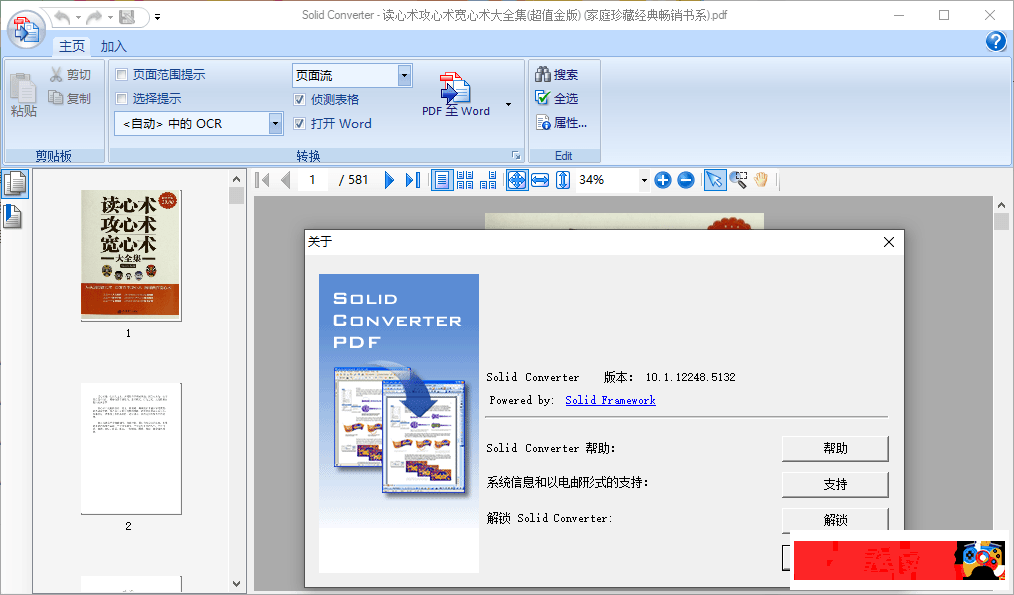
Task: Go to the next page arrow
Action: click(x=390, y=180)
